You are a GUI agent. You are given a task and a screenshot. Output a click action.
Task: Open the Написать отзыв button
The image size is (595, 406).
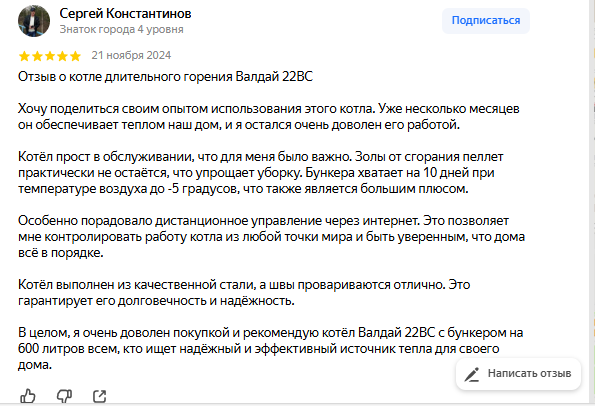tap(518, 374)
